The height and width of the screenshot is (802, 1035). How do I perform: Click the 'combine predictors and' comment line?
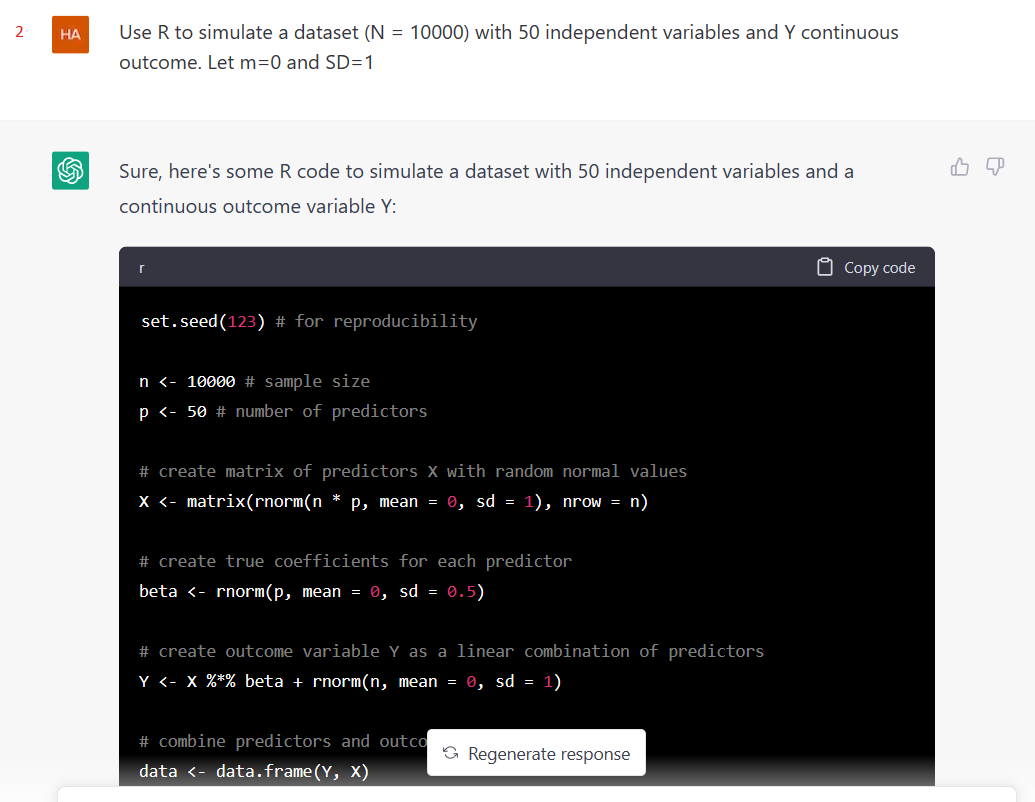283,741
